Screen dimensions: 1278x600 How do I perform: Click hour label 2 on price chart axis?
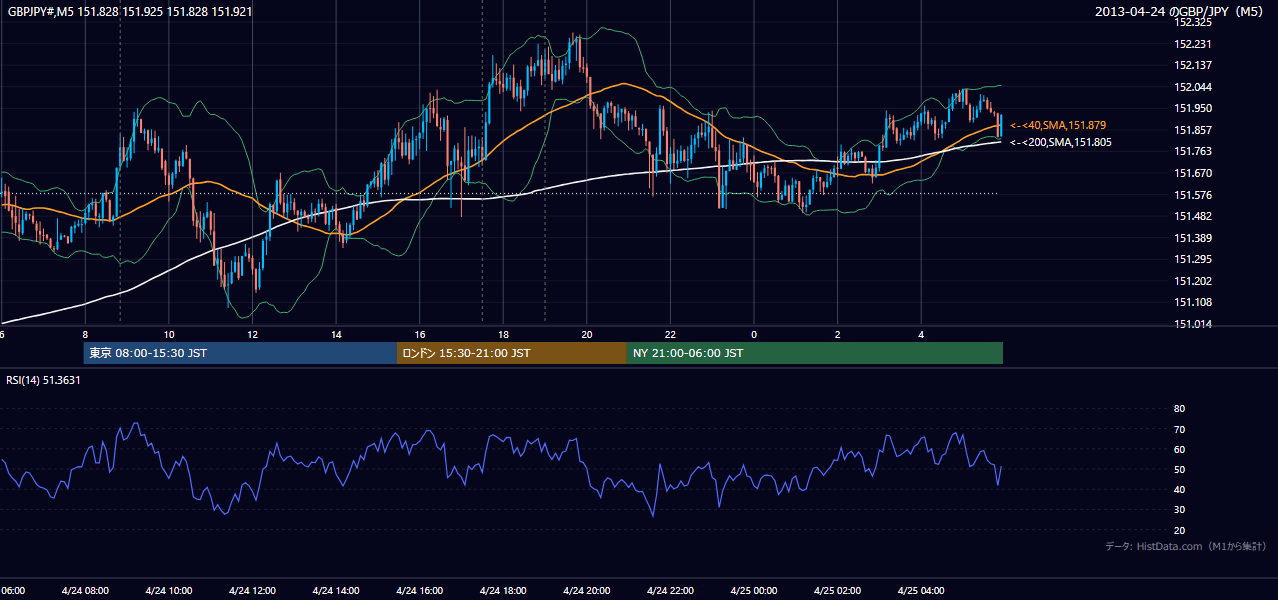[x=838, y=334]
